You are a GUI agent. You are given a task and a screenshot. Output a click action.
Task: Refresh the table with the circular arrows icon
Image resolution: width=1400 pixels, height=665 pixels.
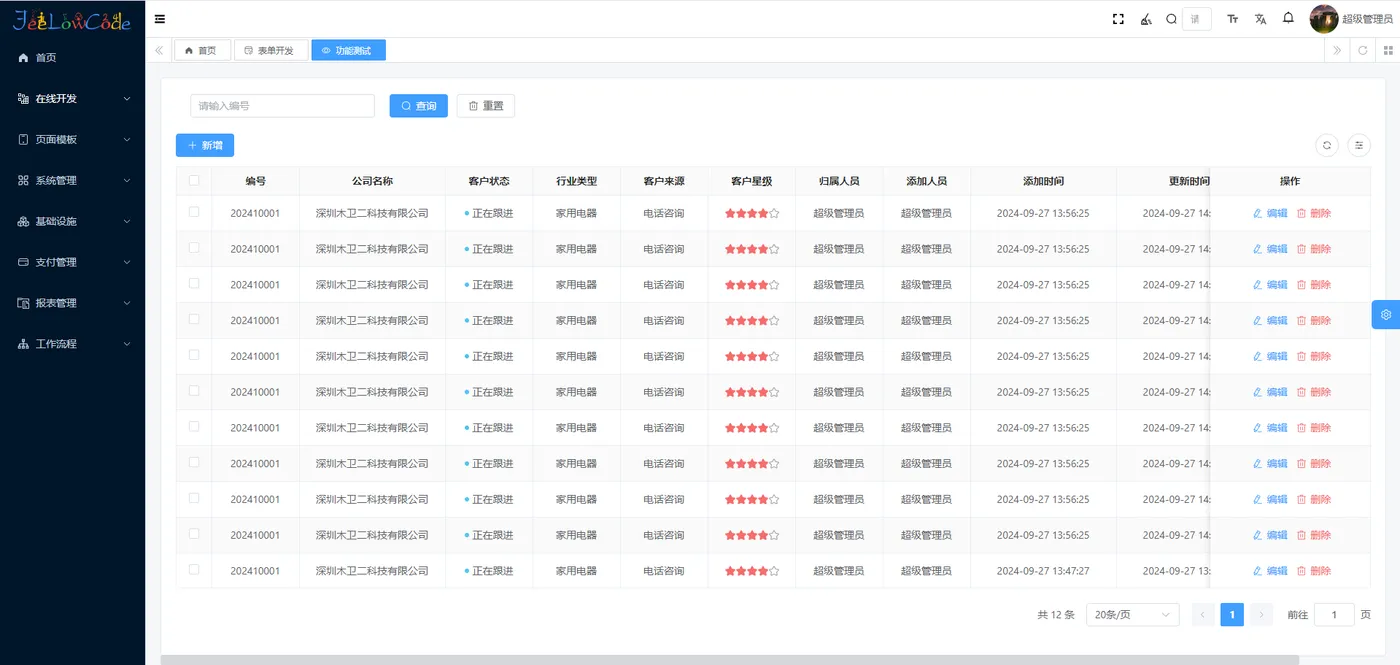1327,145
